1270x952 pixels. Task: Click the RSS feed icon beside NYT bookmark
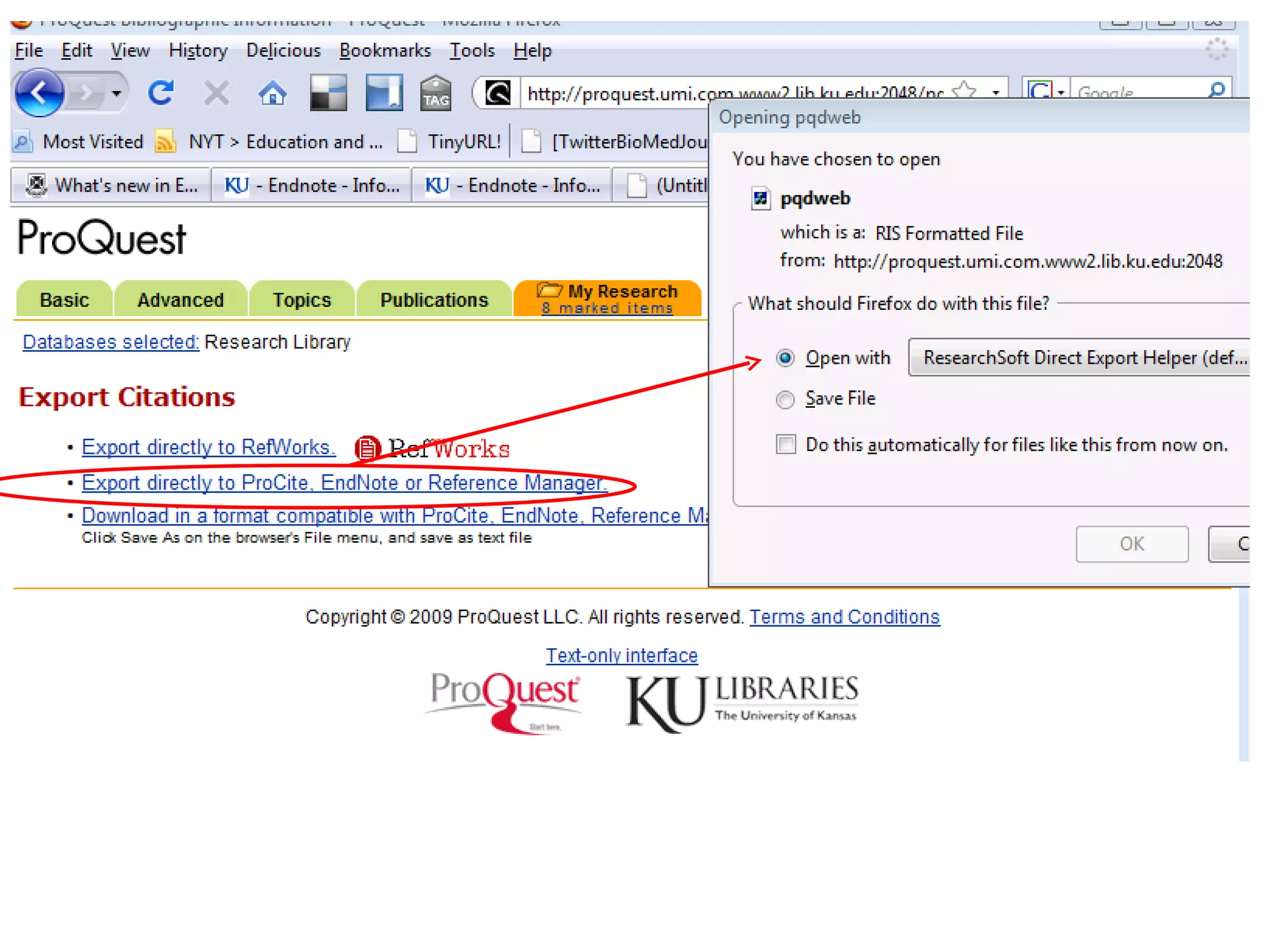click(165, 142)
